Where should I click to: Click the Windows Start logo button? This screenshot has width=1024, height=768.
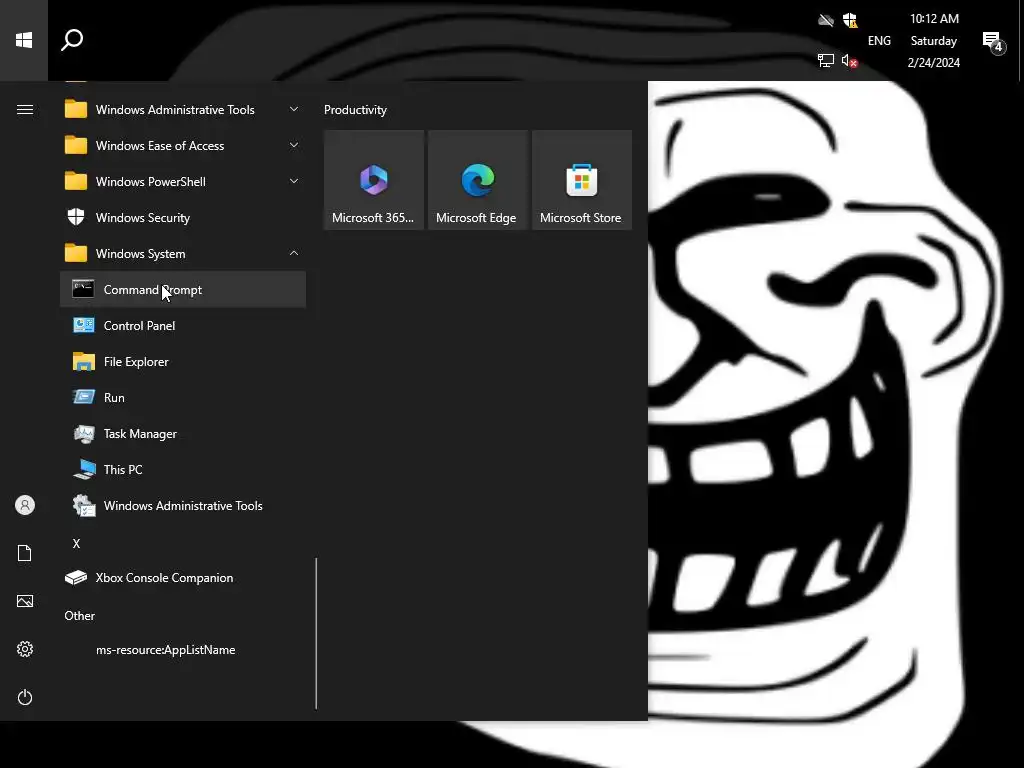pyautogui.click(x=24, y=40)
